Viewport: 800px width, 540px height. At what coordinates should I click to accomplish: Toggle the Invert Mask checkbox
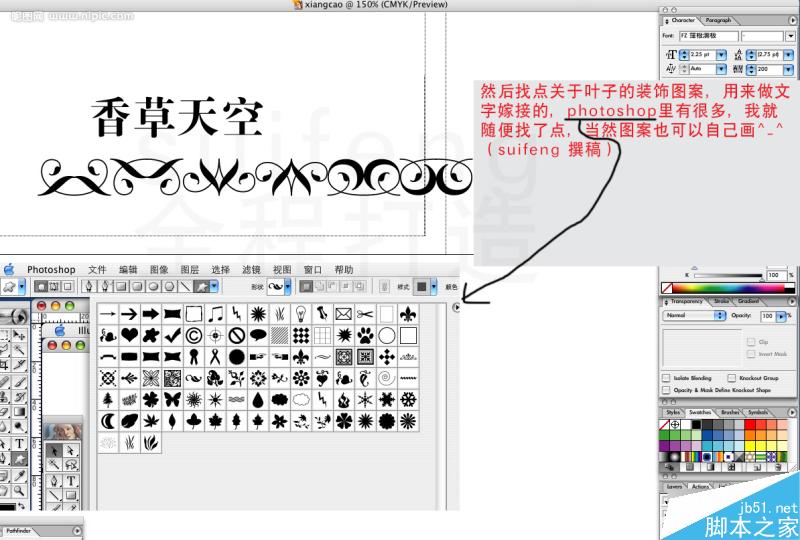(751, 354)
